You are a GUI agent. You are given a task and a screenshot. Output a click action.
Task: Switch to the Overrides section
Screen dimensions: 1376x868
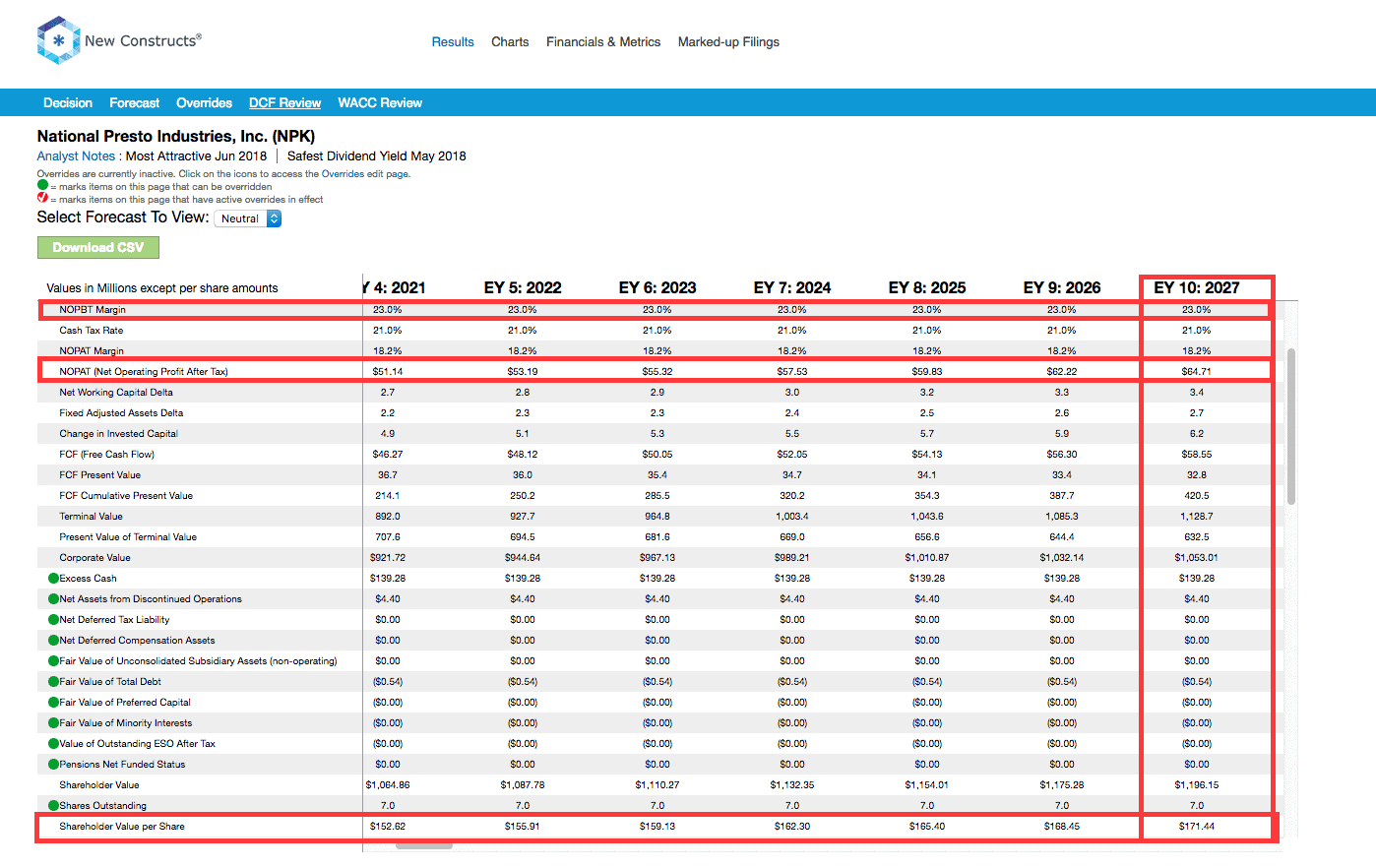coord(204,102)
